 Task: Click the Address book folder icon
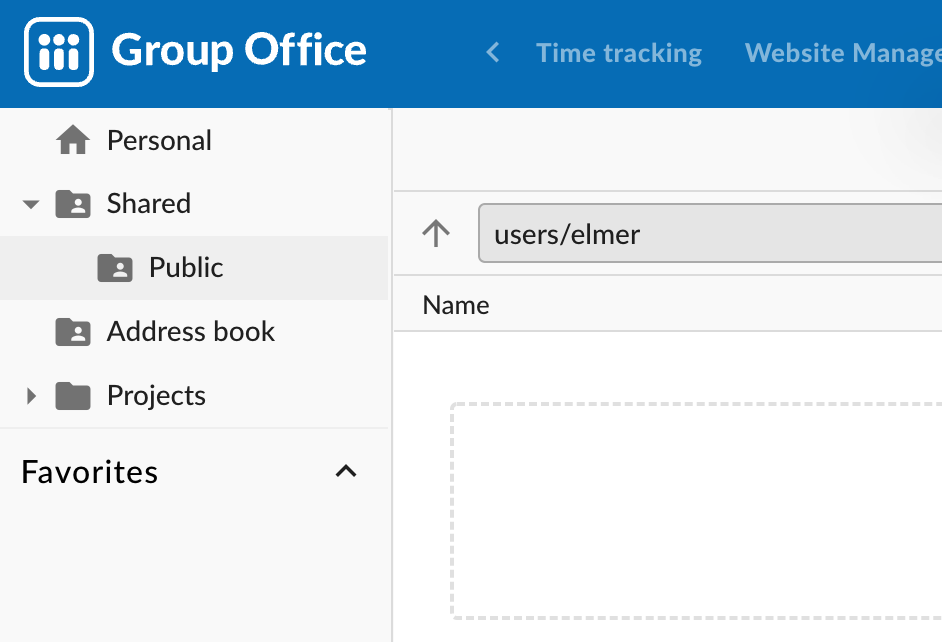click(x=73, y=332)
